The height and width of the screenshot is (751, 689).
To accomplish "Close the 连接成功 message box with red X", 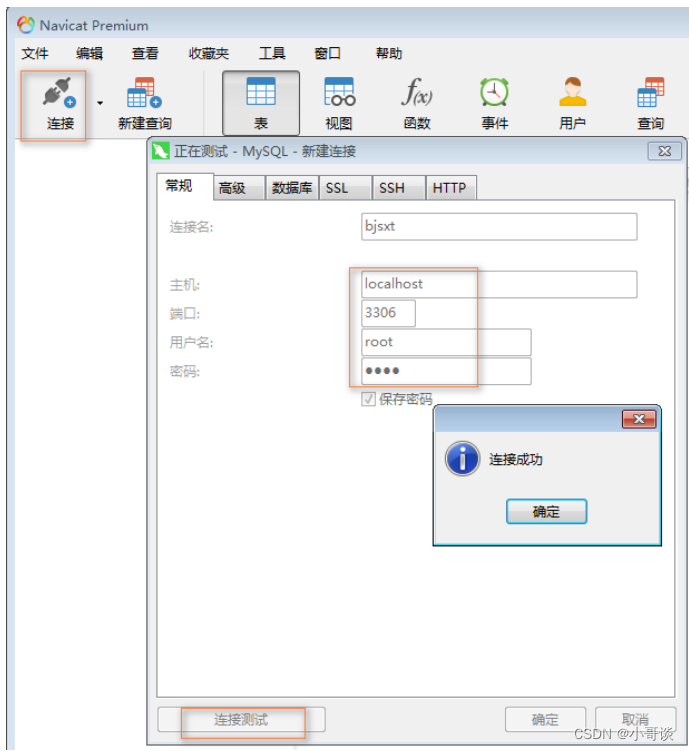I will point(639,419).
